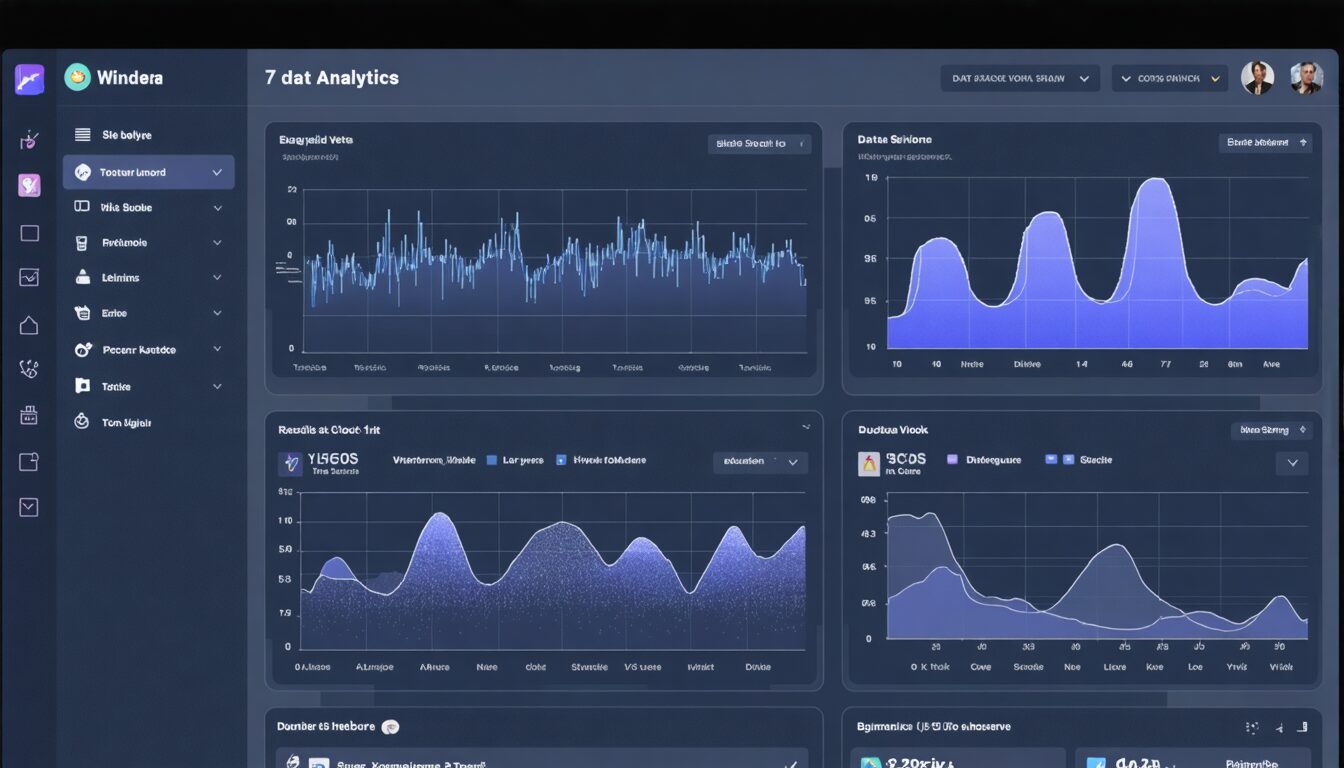Open the CODS CHINCK dropdown in header
The height and width of the screenshot is (768, 1344).
(1170, 78)
